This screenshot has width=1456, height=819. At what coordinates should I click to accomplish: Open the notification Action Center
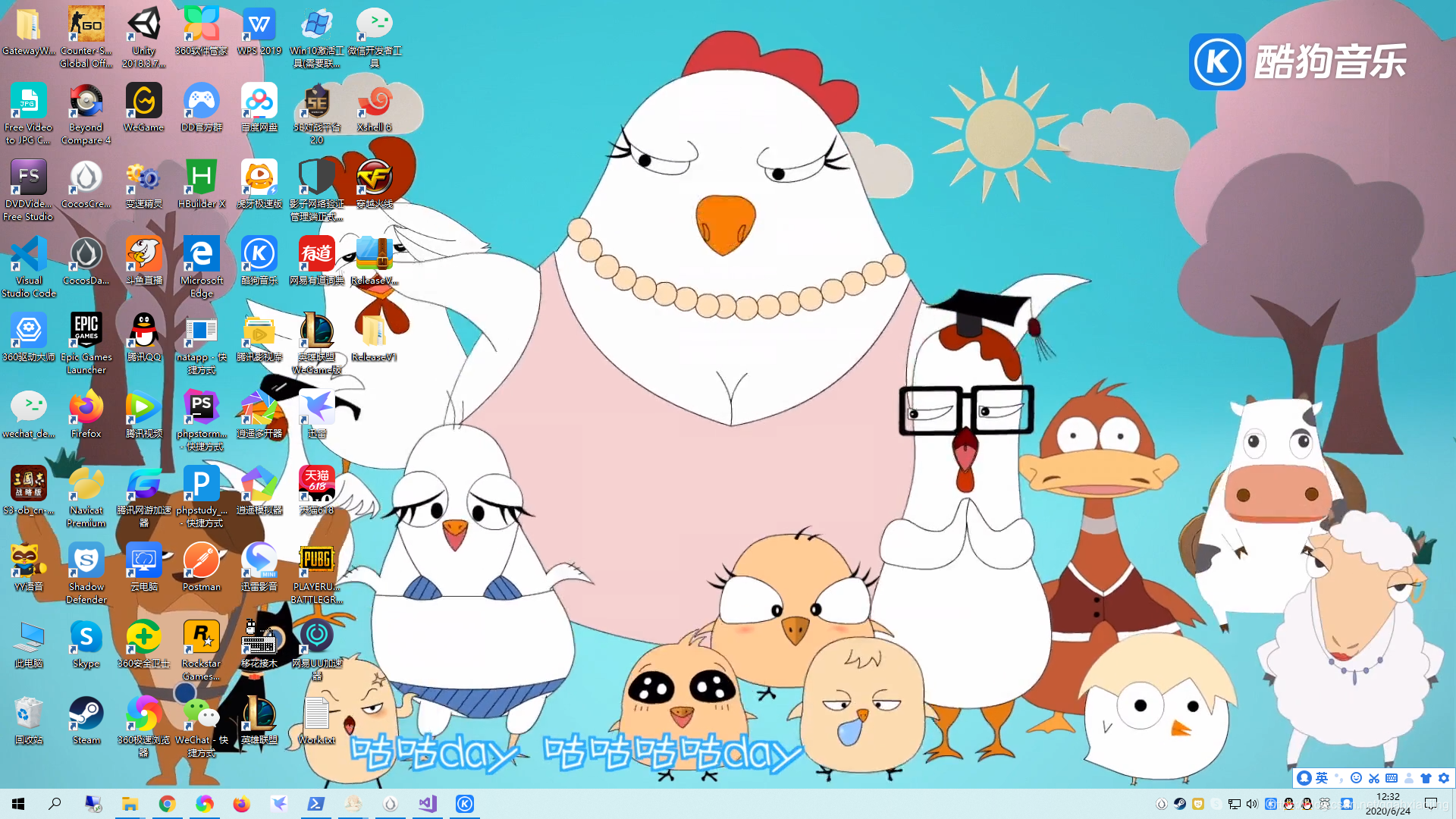point(1431,804)
